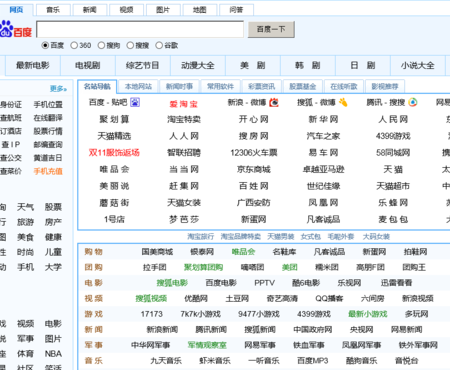Open the orange 手机充值 sidebar link
The width and height of the screenshot is (450, 370).
(48, 171)
